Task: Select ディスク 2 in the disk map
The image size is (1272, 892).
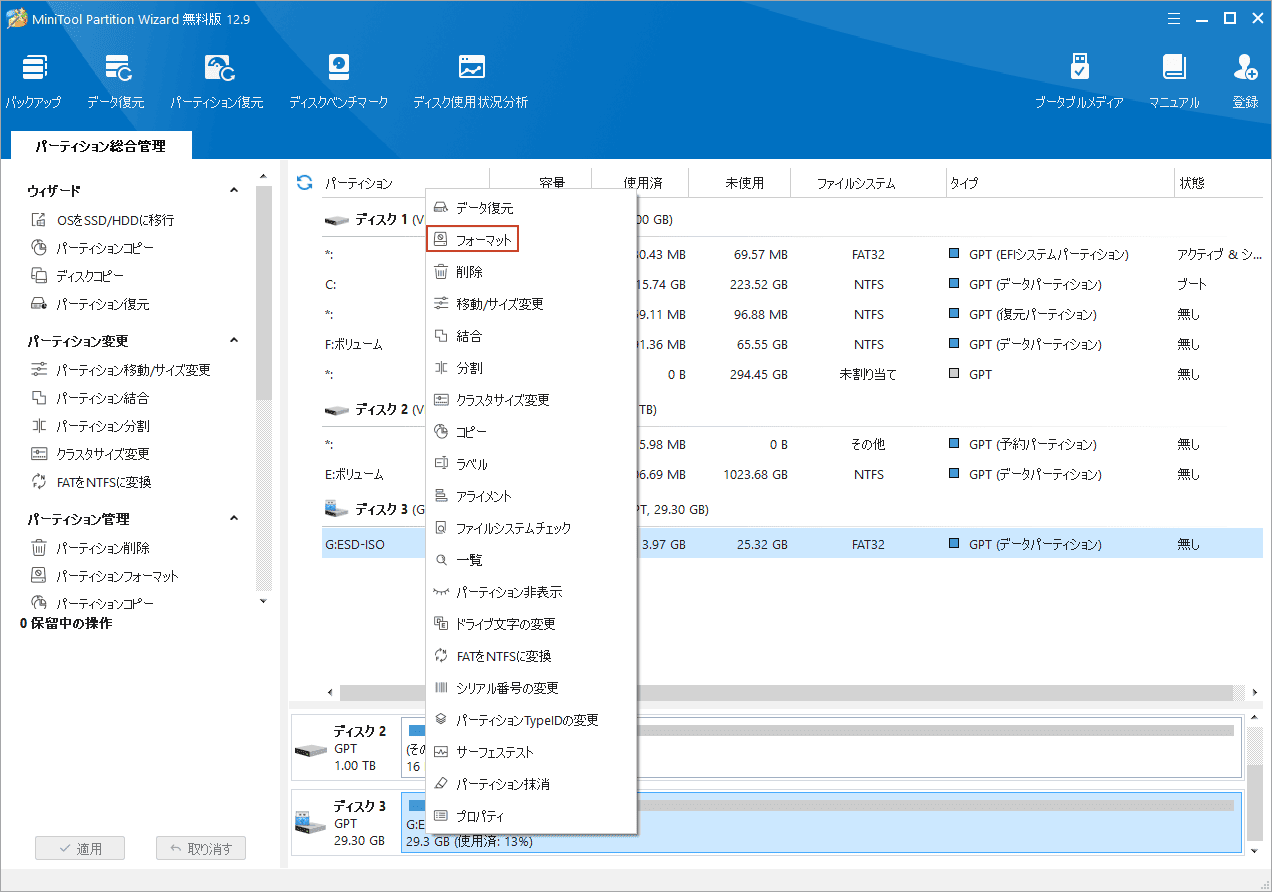Action: 345,748
